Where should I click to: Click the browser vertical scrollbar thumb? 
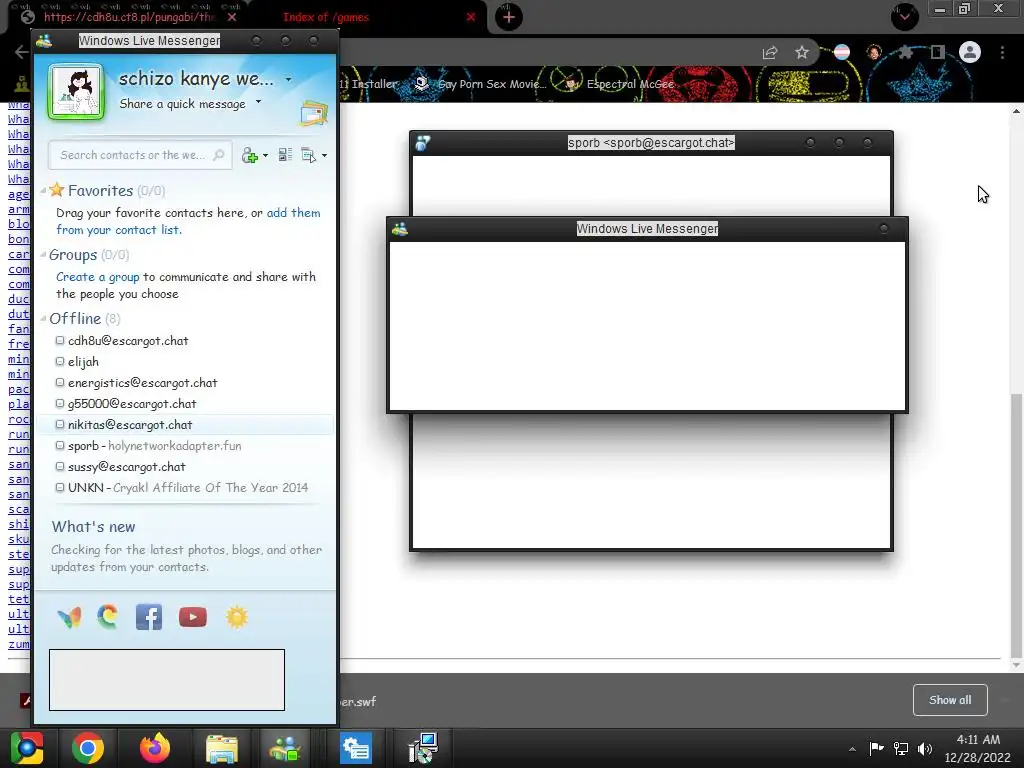[1016, 527]
